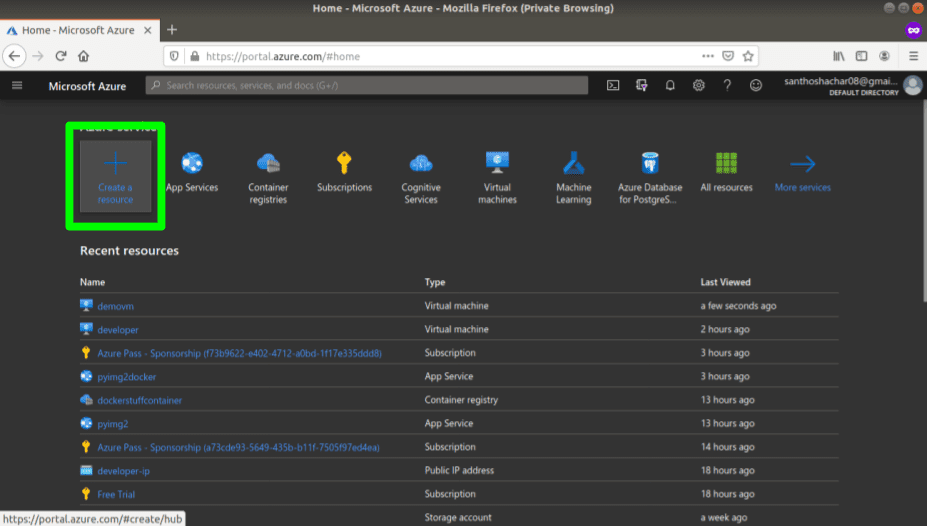931x528 pixels.
Task: Open Firefox application menu
Action: pyautogui.click(x=915, y=56)
